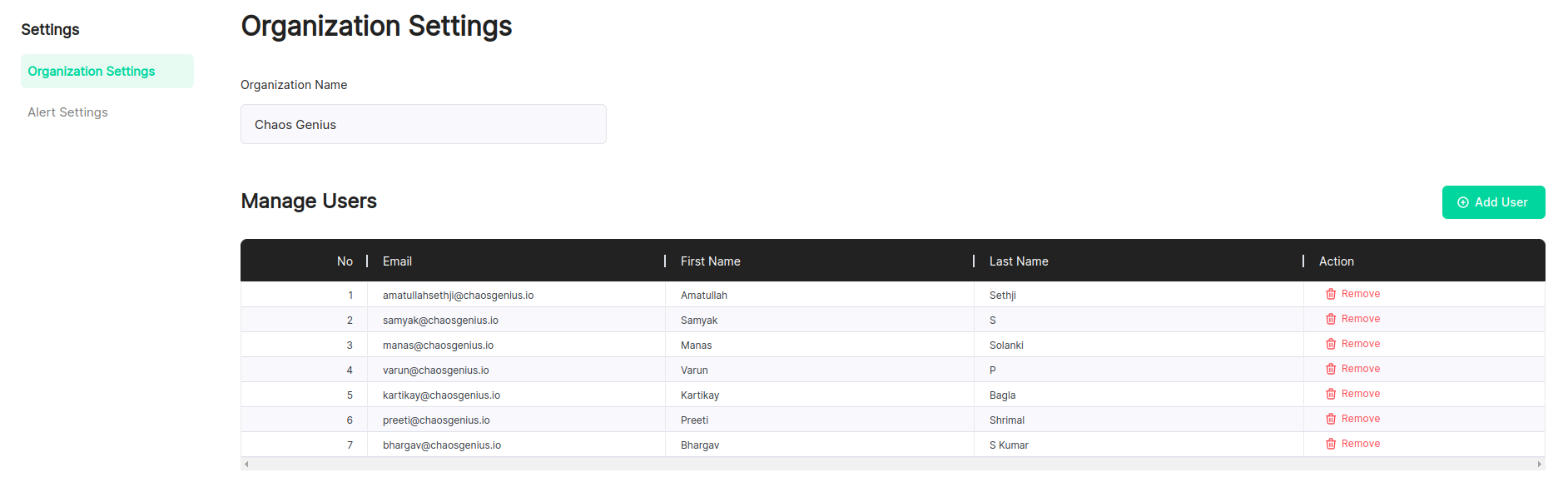Click the Manage Users heading
This screenshot has width=1568, height=502.
click(309, 201)
